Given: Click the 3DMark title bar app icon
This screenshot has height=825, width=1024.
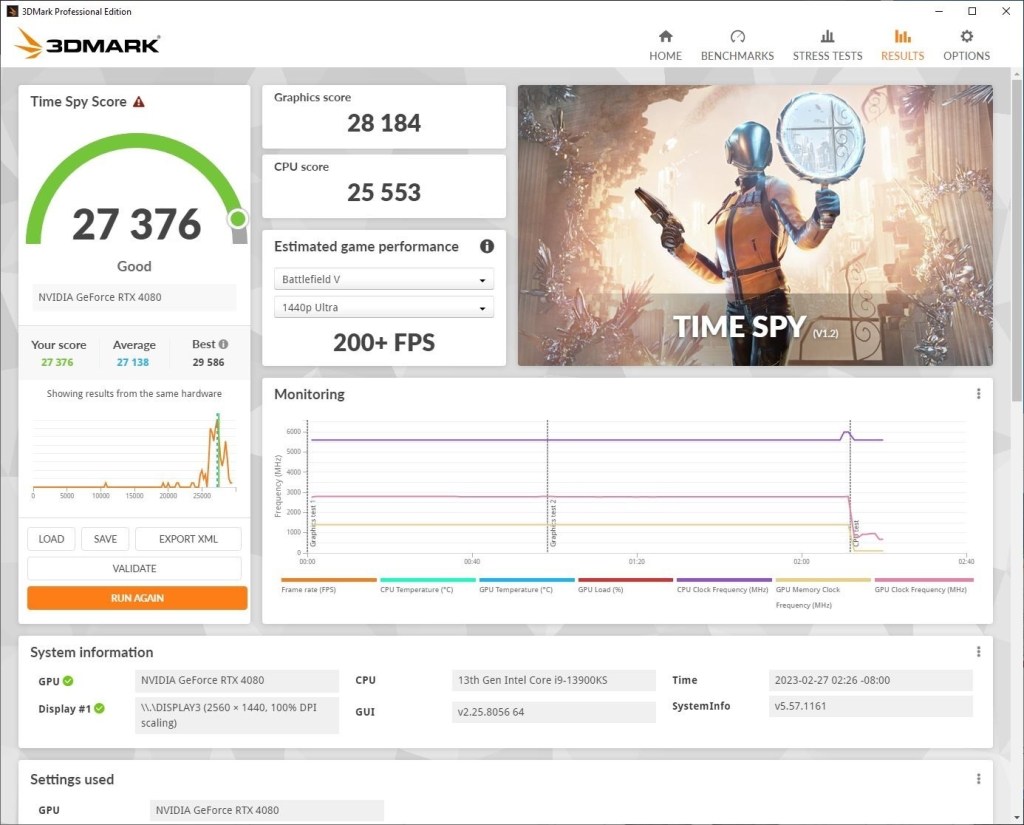Looking at the screenshot, I should [12, 11].
